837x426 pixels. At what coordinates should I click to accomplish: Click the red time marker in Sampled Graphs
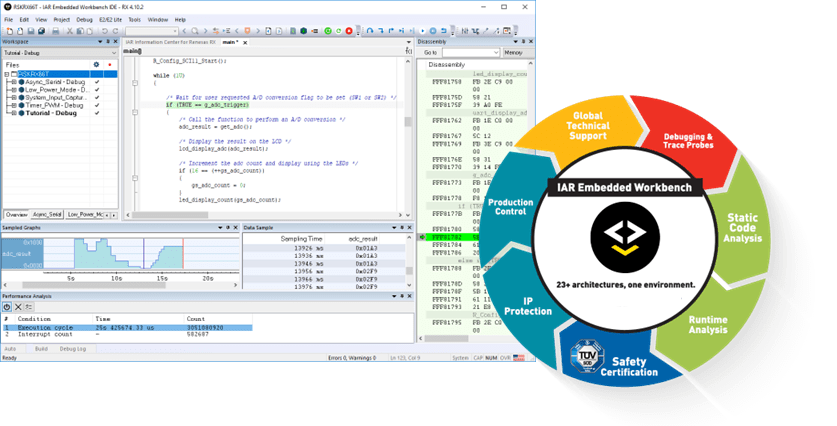coord(183,254)
